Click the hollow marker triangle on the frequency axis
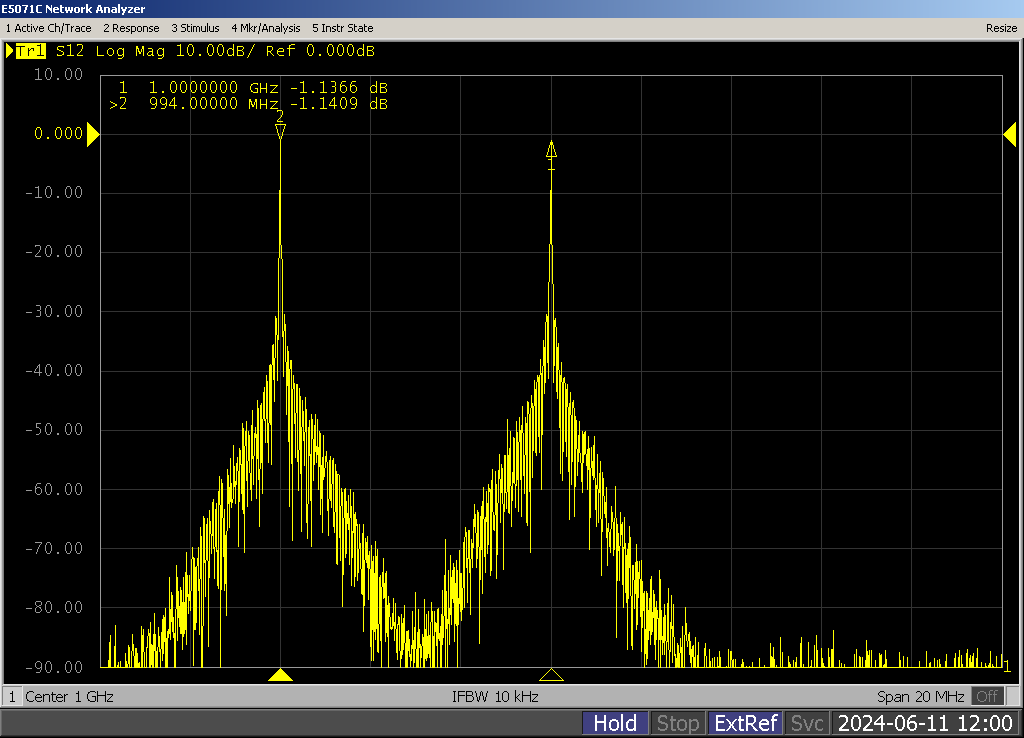 click(551, 675)
